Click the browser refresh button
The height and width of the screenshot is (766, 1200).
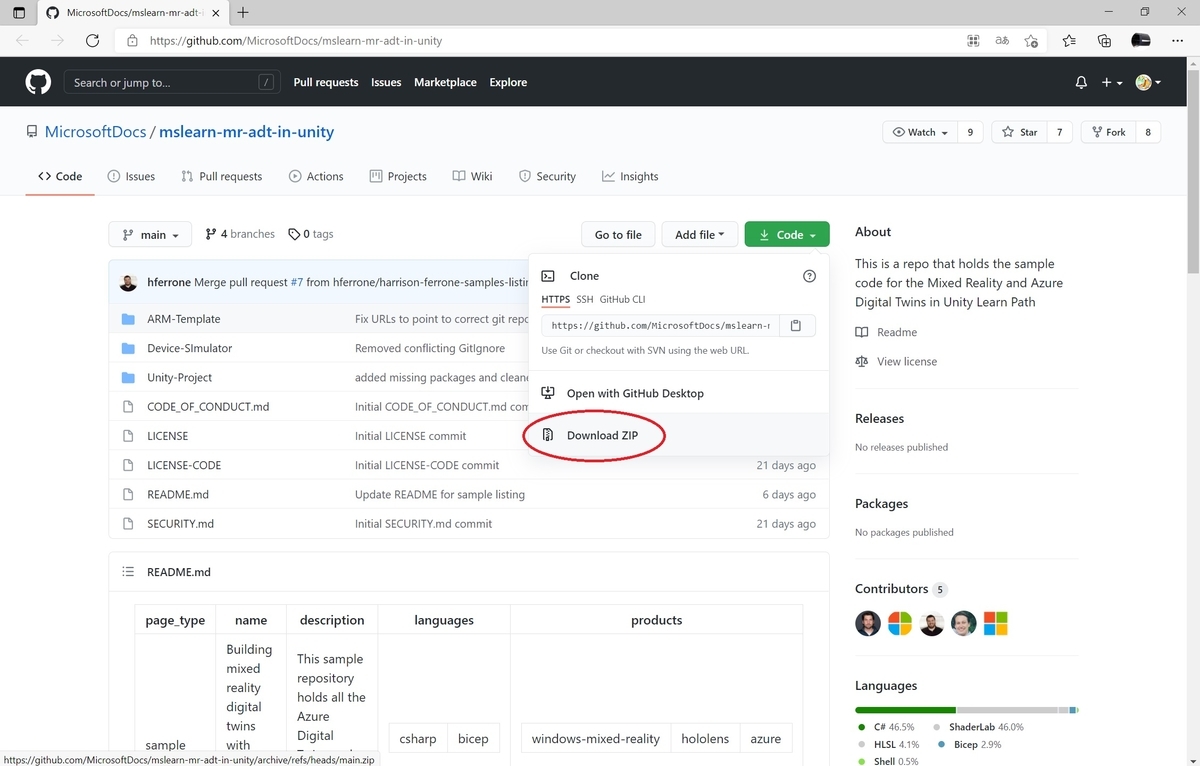93,41
